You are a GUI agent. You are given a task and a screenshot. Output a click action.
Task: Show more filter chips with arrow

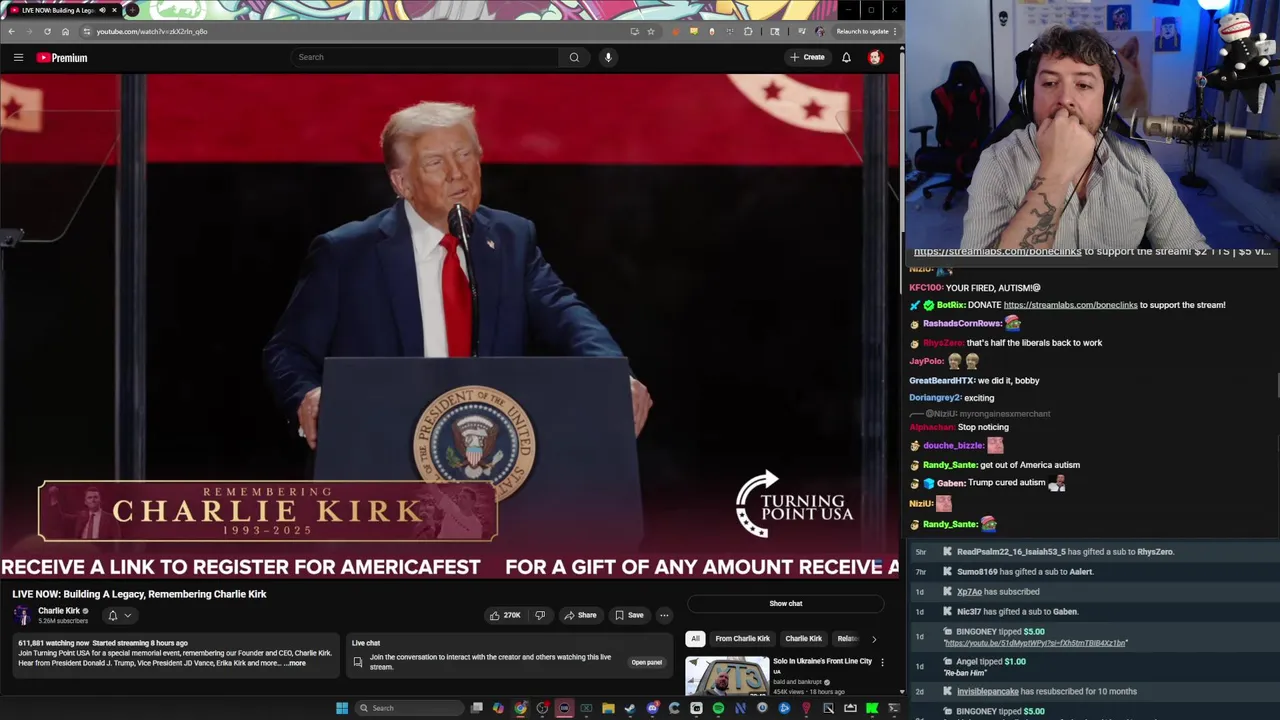click(874, 638)
